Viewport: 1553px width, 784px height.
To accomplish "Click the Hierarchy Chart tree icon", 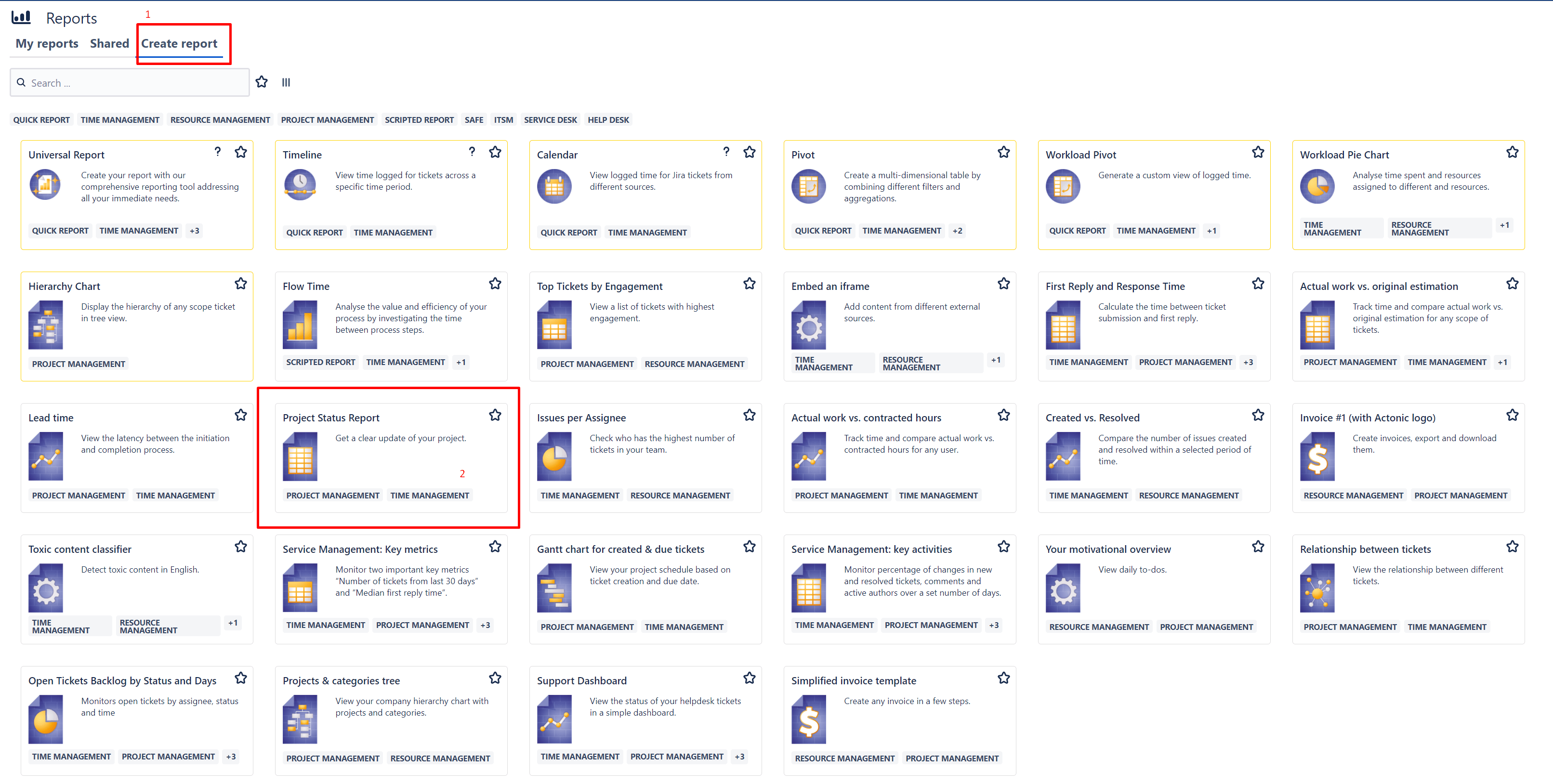I will tap(46, 326).
